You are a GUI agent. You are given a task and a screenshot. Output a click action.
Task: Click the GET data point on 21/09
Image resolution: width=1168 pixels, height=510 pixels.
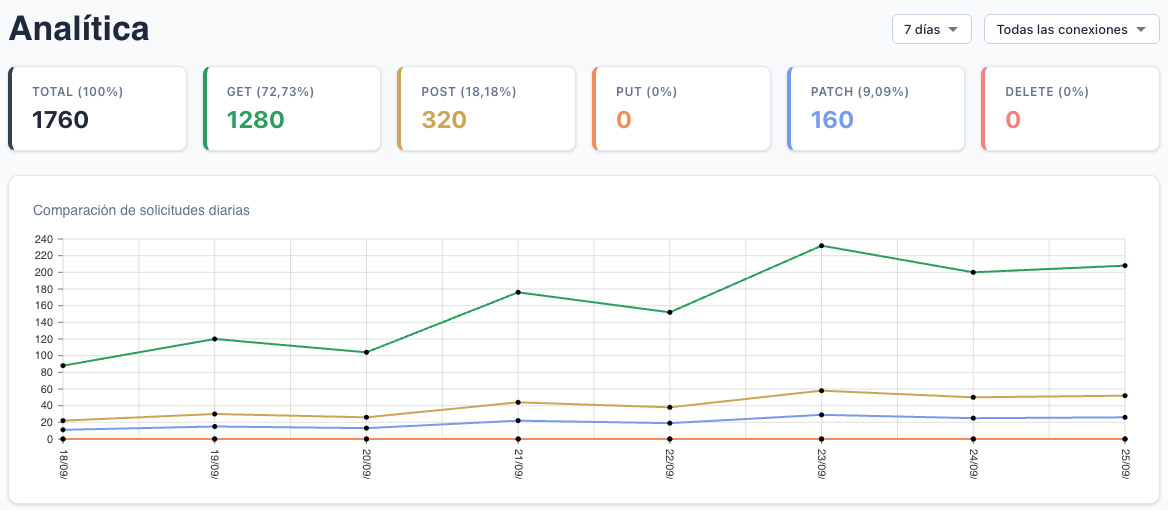pyautogui.click(x=518, y=292)
